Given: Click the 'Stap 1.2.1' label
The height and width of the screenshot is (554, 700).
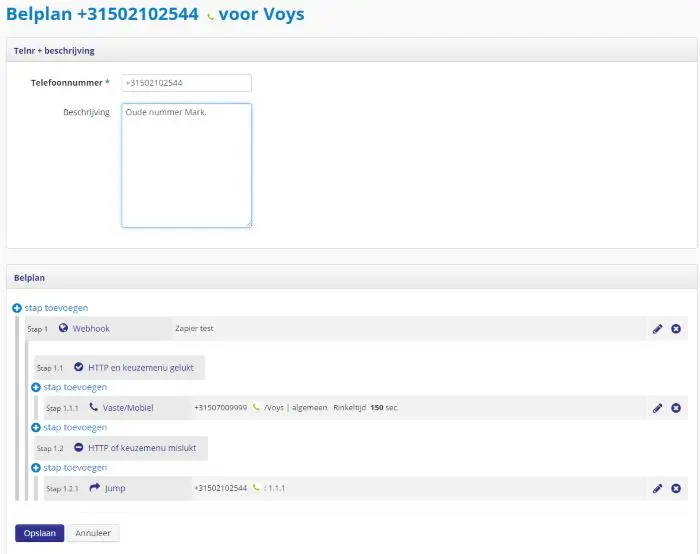Looking at the screenshot, I should coord(62,488).
